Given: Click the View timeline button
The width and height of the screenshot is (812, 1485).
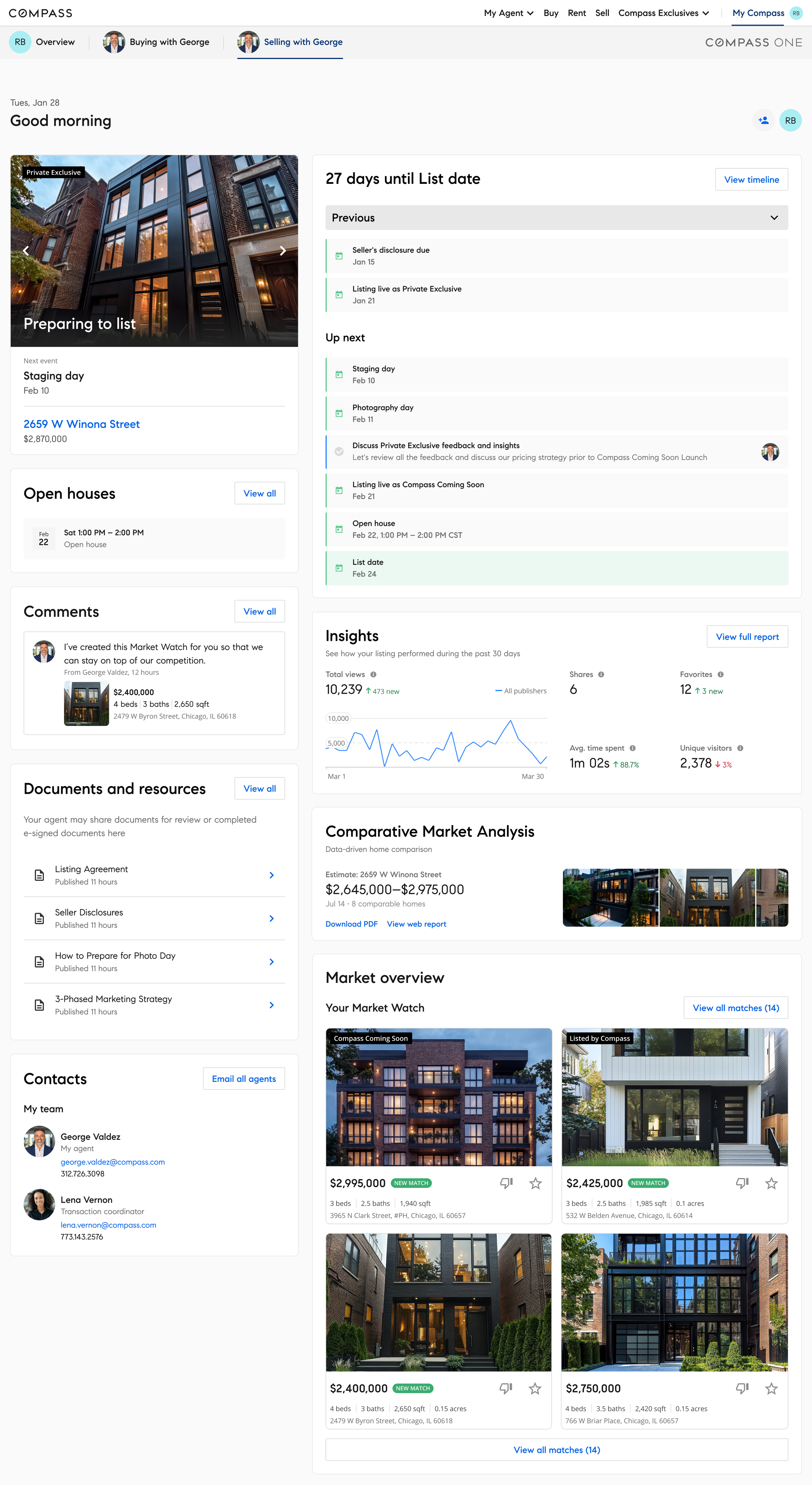Looking at the screenshot, I should pos(751,179).
